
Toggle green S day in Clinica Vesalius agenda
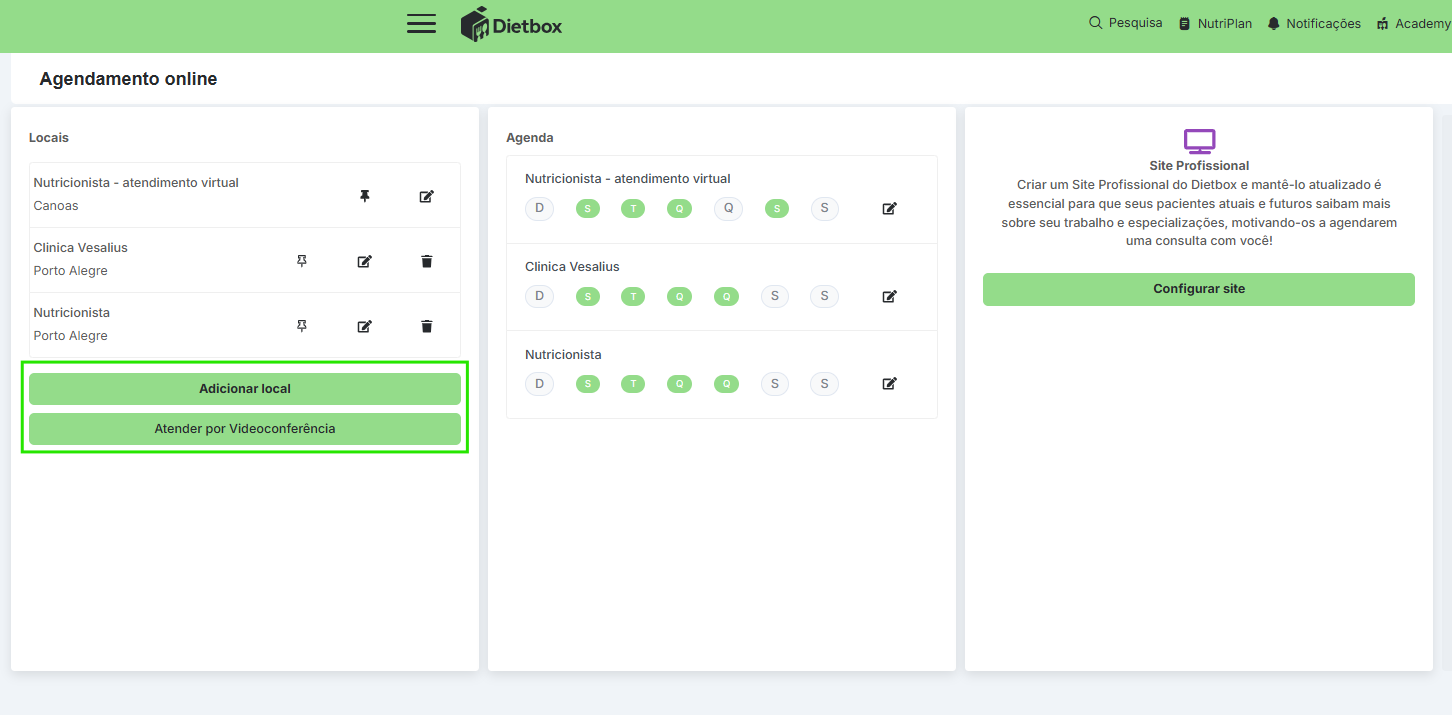click(x=588, y=296)
